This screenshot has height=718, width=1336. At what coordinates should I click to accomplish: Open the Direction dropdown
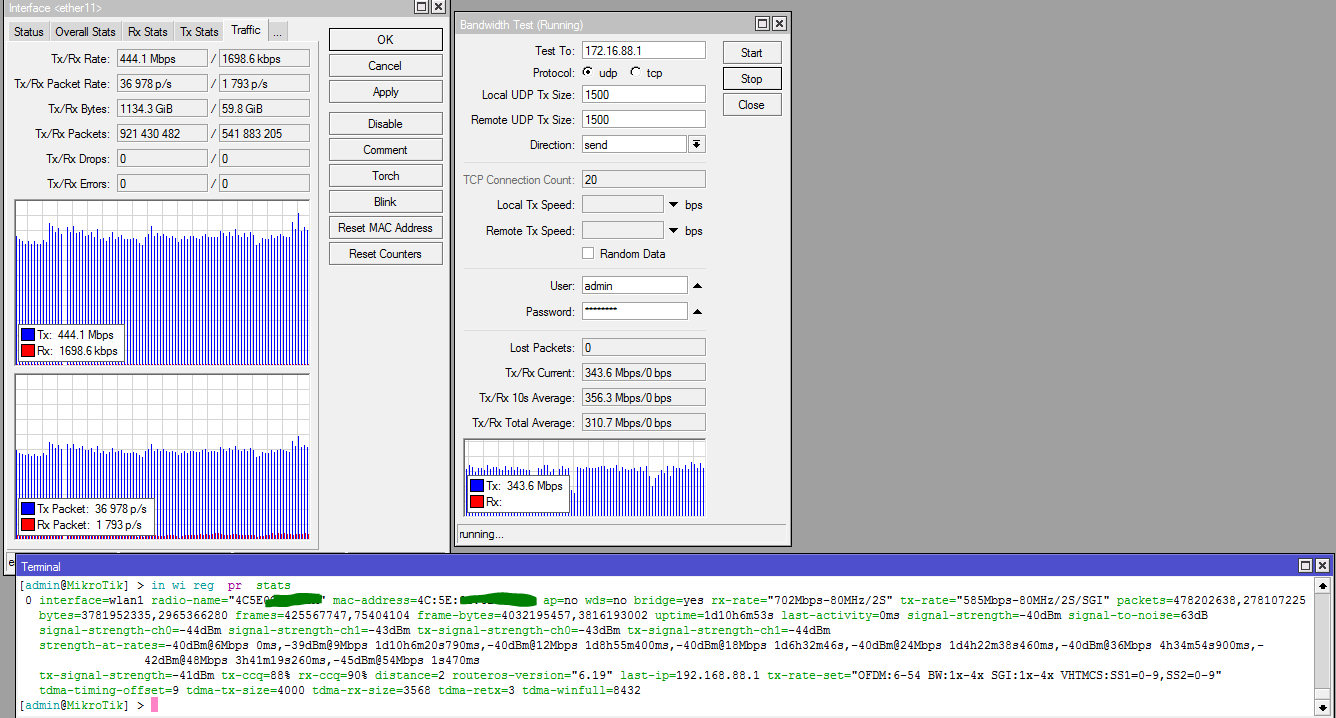pyautogui.click(x=697, y=144)
